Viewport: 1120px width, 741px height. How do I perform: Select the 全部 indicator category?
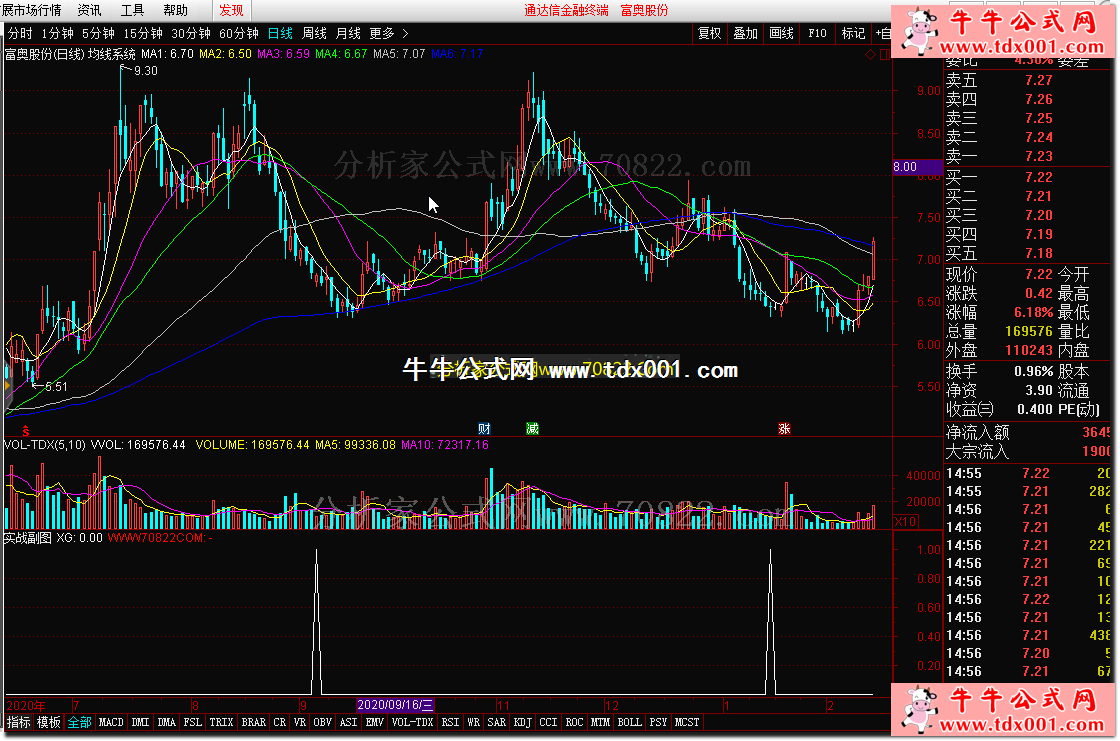(x=79, y=722)
